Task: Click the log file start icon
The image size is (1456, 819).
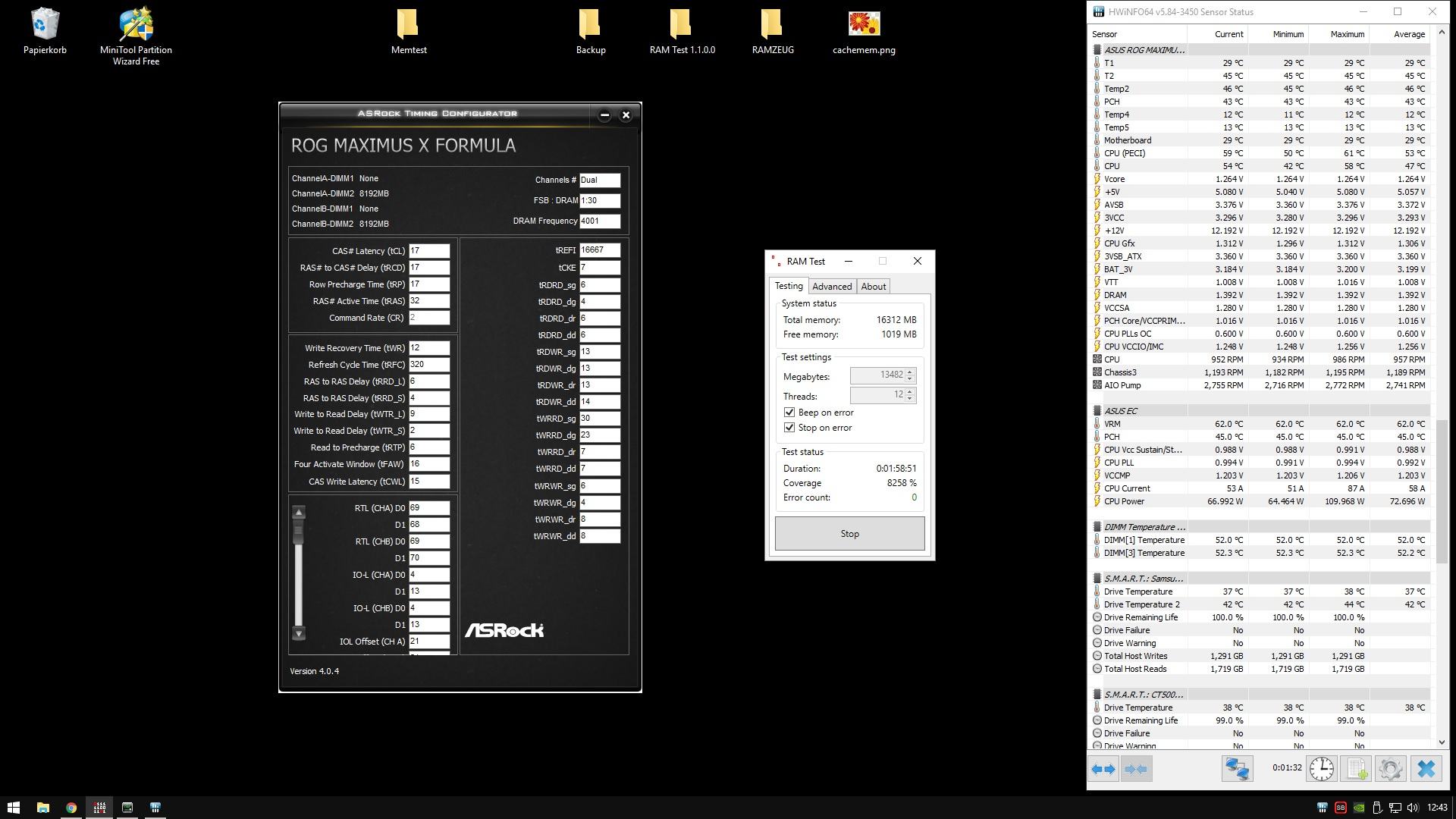Action: coord(1356,769)
